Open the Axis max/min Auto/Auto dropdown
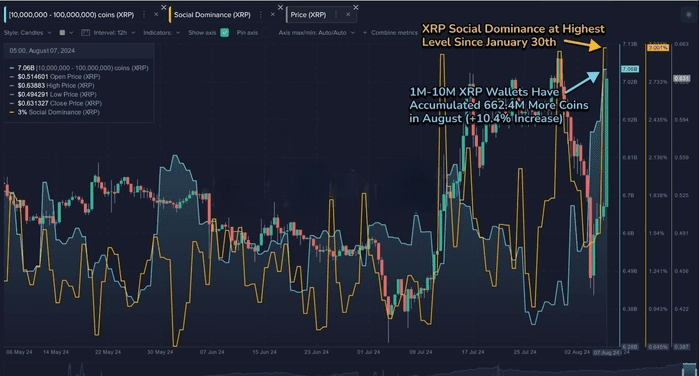 click(x=317, y=33)
